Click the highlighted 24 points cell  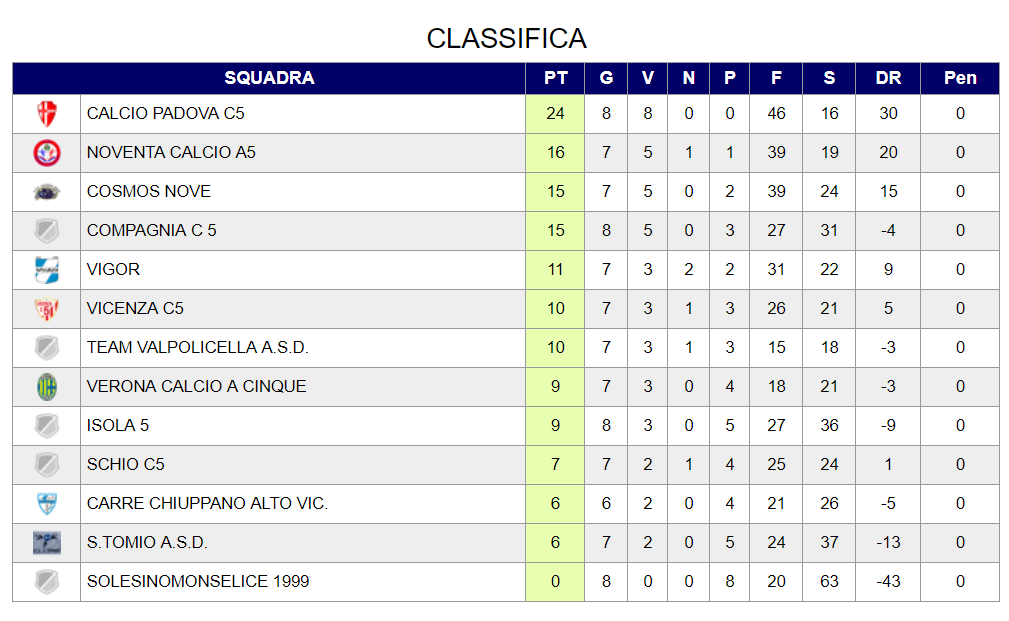[555, 114]
